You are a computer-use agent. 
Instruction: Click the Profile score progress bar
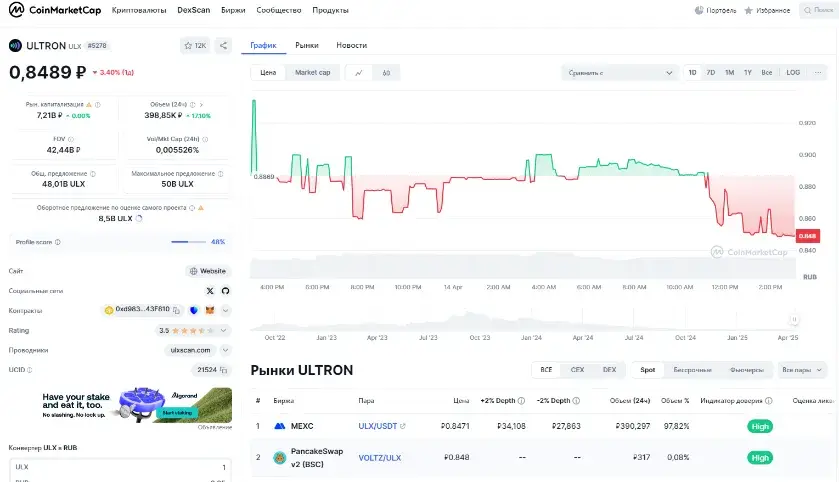[x=188, y=242]
